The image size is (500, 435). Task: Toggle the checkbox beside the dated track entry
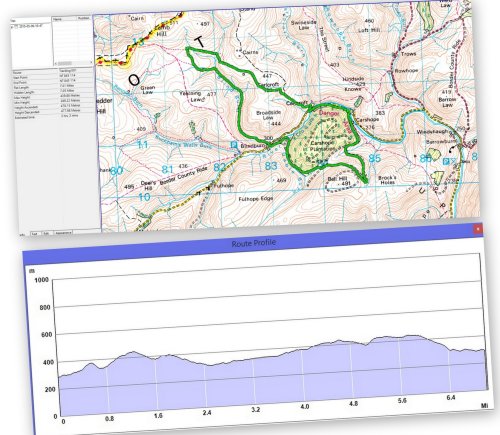16,26
